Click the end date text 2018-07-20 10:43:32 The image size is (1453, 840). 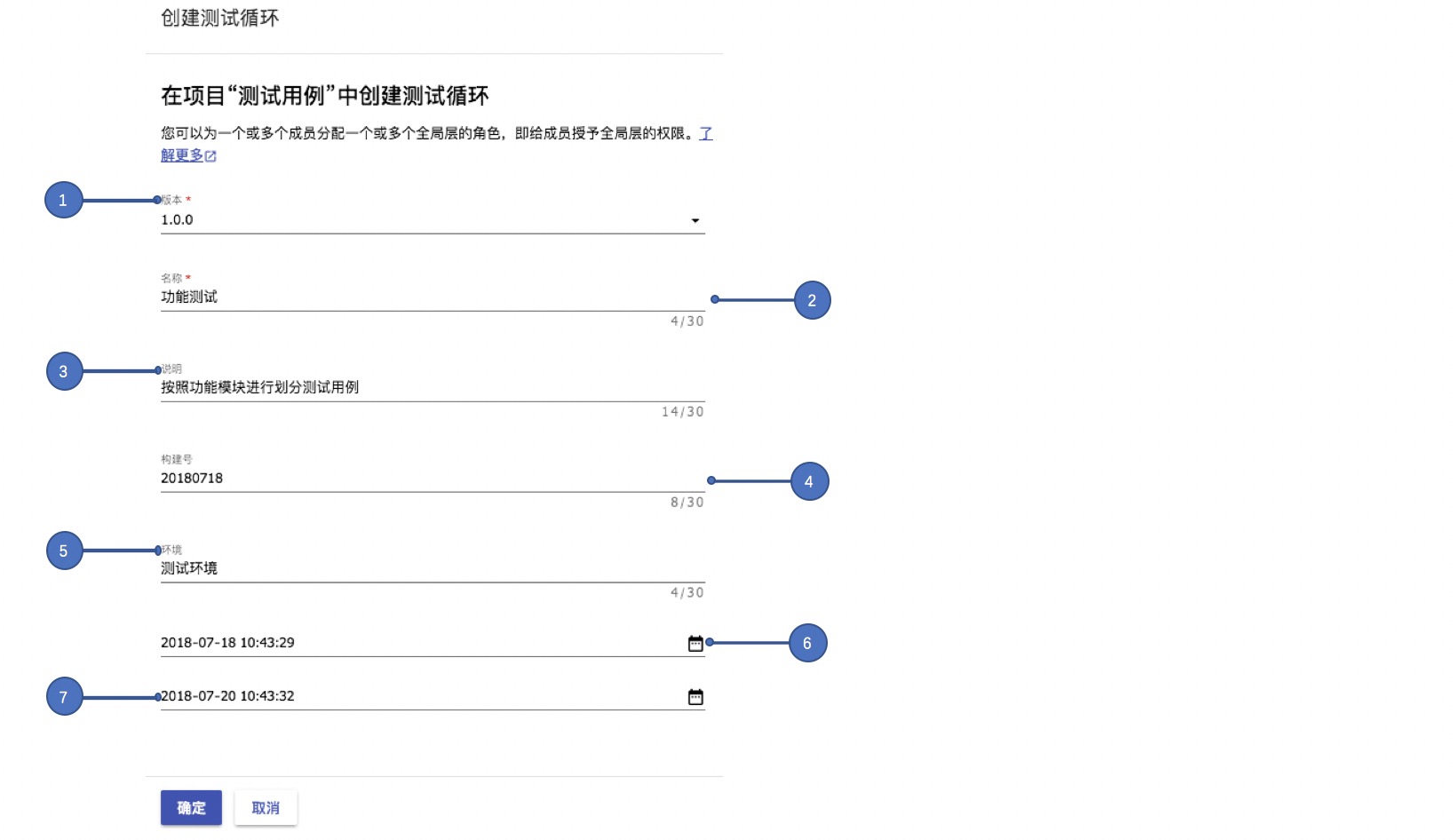(x=227, y=696)
